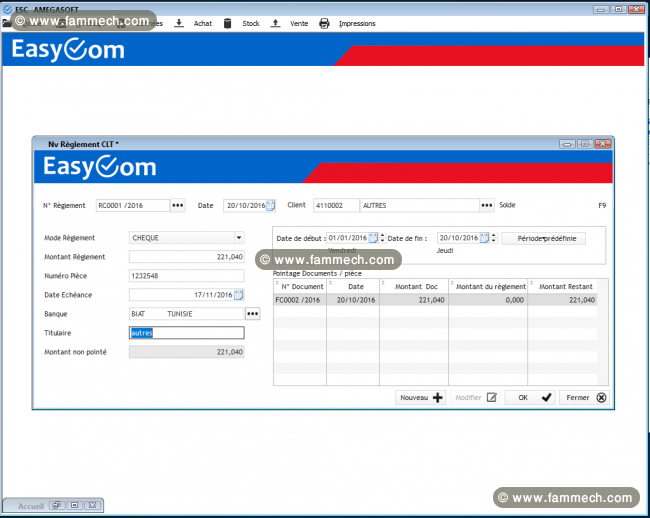Open the Période prédéfinie dropdown
Screen dimensions: 650x518
tap(543, 238)
